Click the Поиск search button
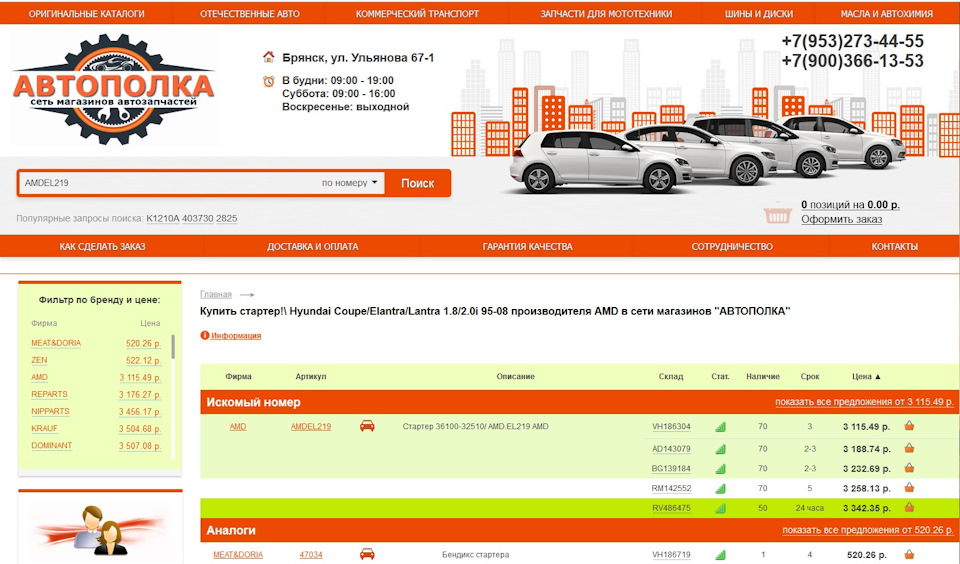 tap(418, 183)
